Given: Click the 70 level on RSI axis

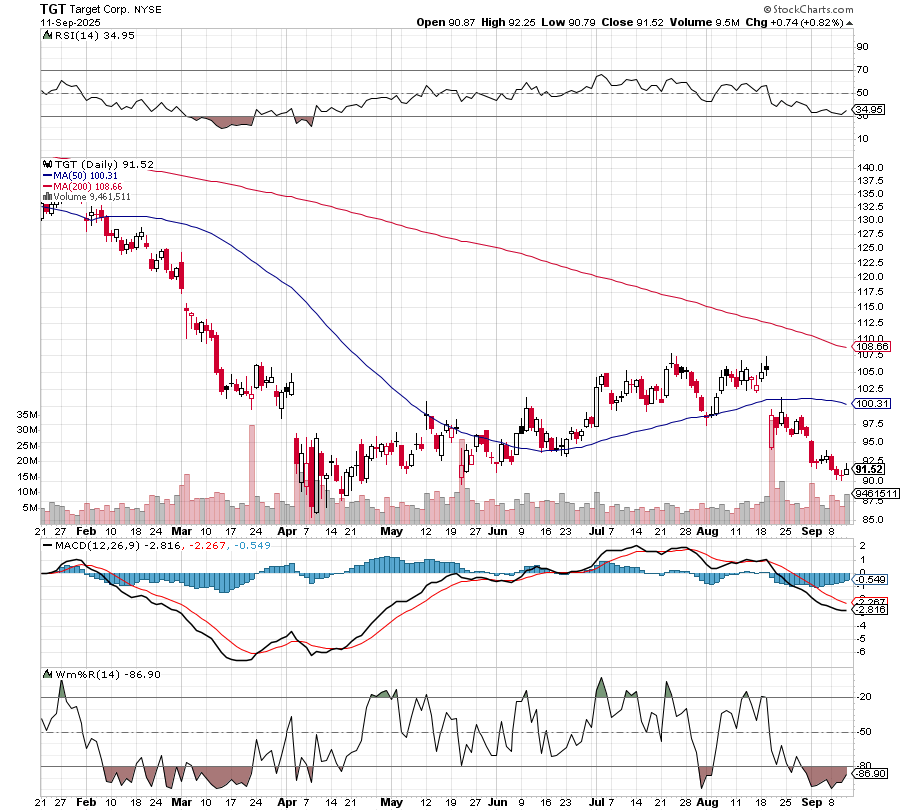Looking at the screenshot, I should coord(863,69).
